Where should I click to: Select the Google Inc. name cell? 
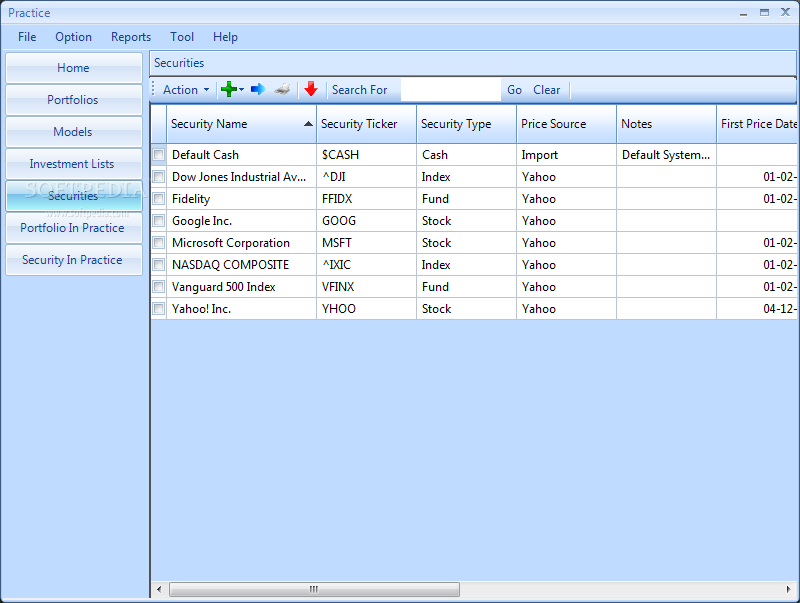pyautogui.click(x=241, y=220)
